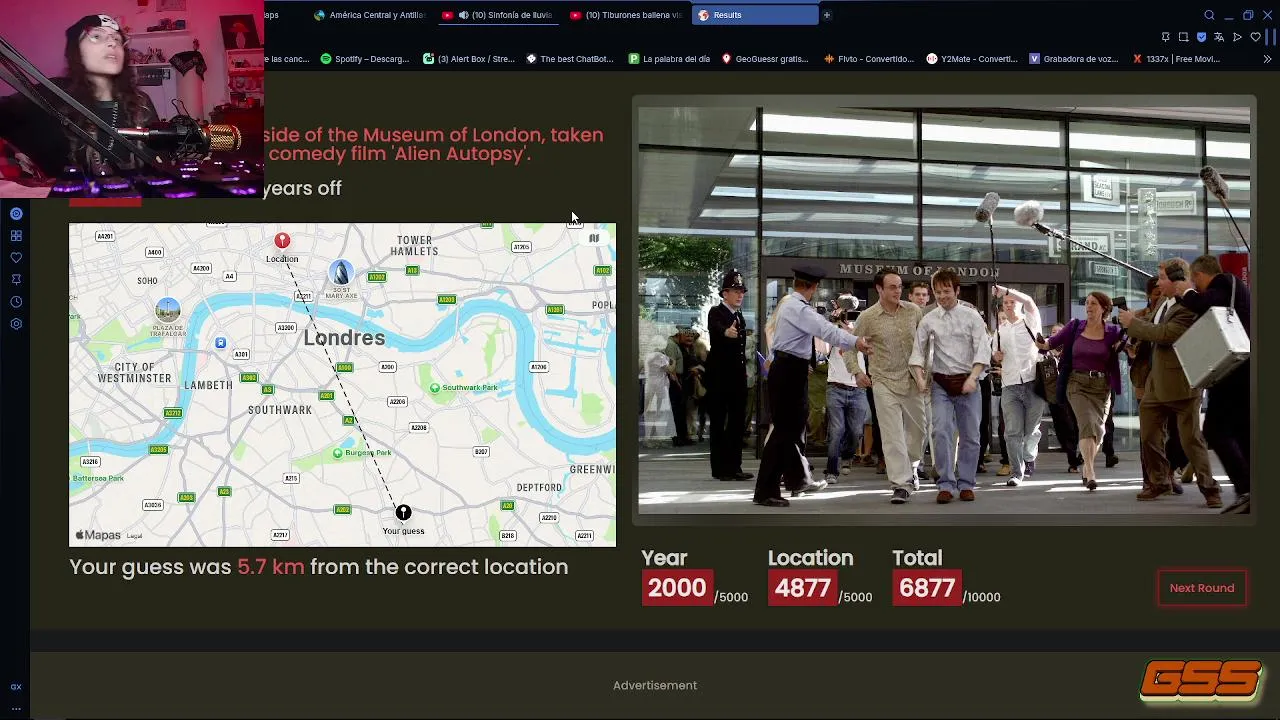Open the Player icon in the sidebar
This screenshot has width=1280, height=720.
(x=16, y=213)
